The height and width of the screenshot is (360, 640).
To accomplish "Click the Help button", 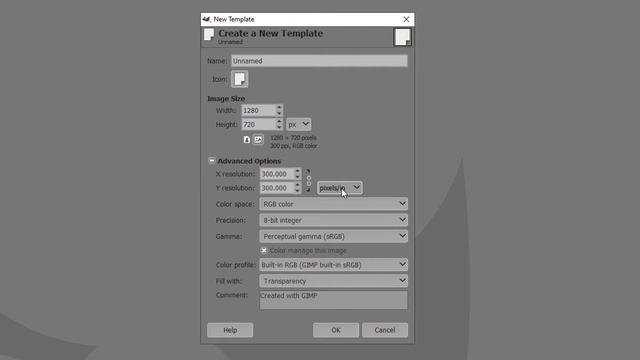I will click(230, 330).
